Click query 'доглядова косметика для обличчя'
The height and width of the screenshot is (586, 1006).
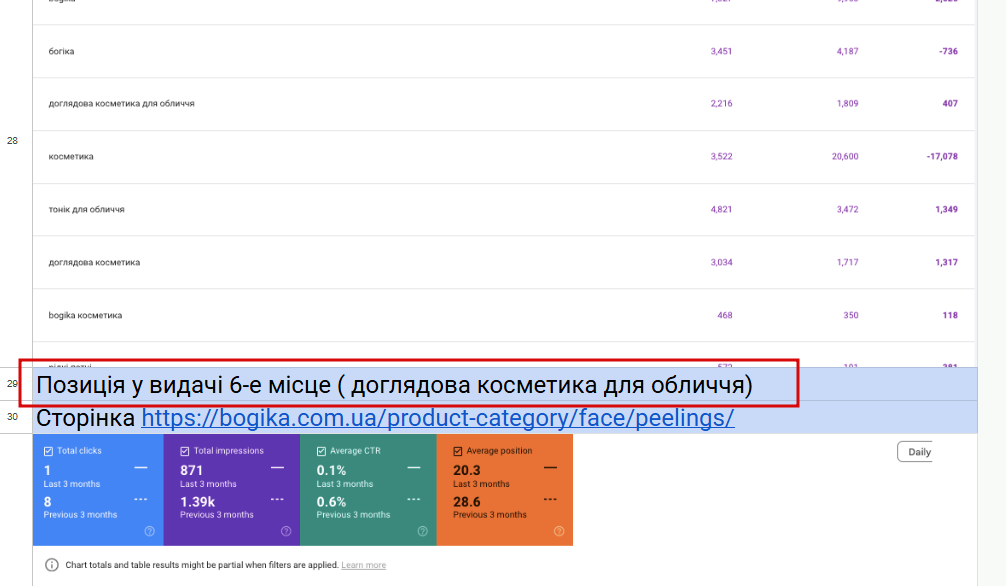(121, 103)
